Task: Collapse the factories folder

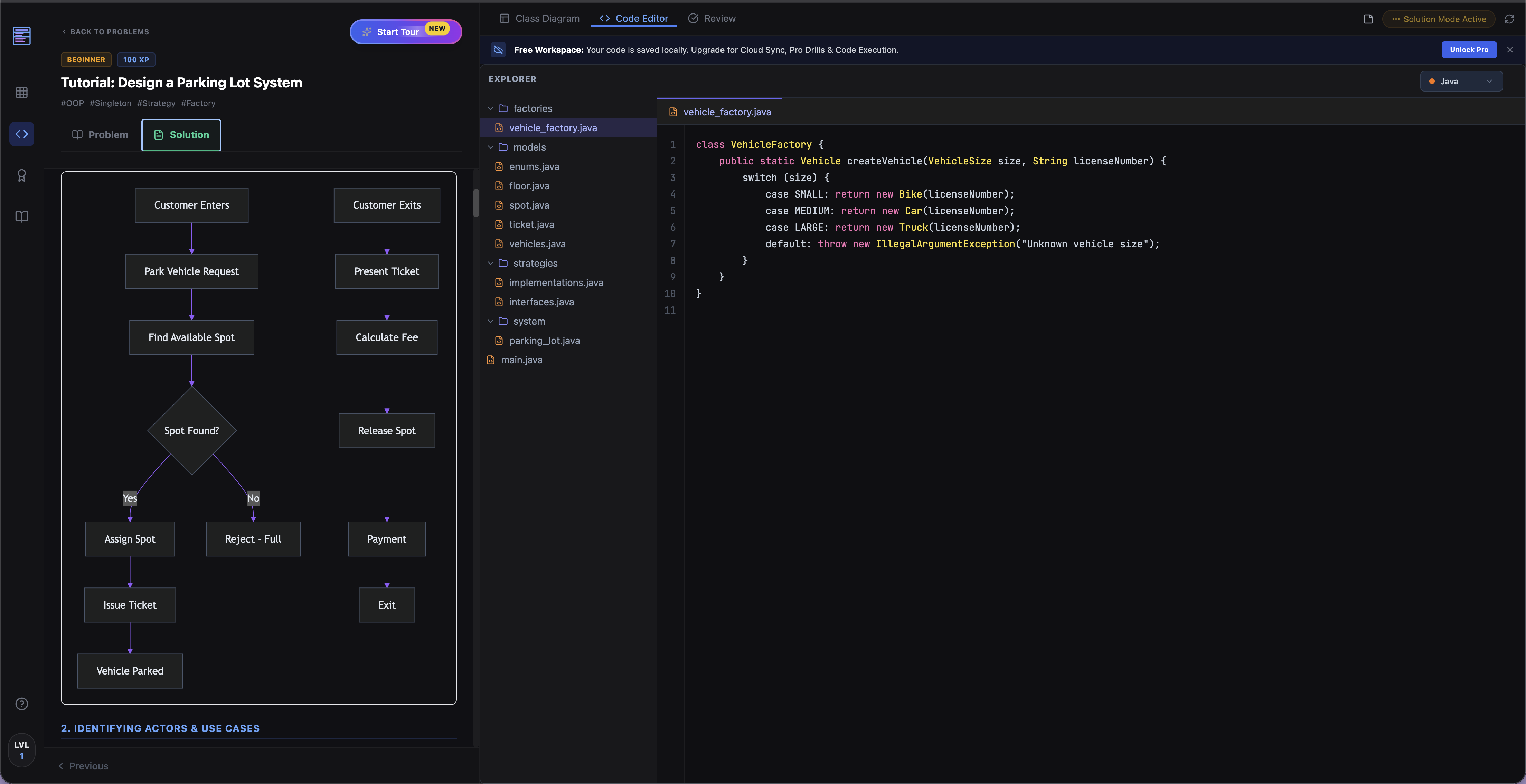Action: pos(490,108)
